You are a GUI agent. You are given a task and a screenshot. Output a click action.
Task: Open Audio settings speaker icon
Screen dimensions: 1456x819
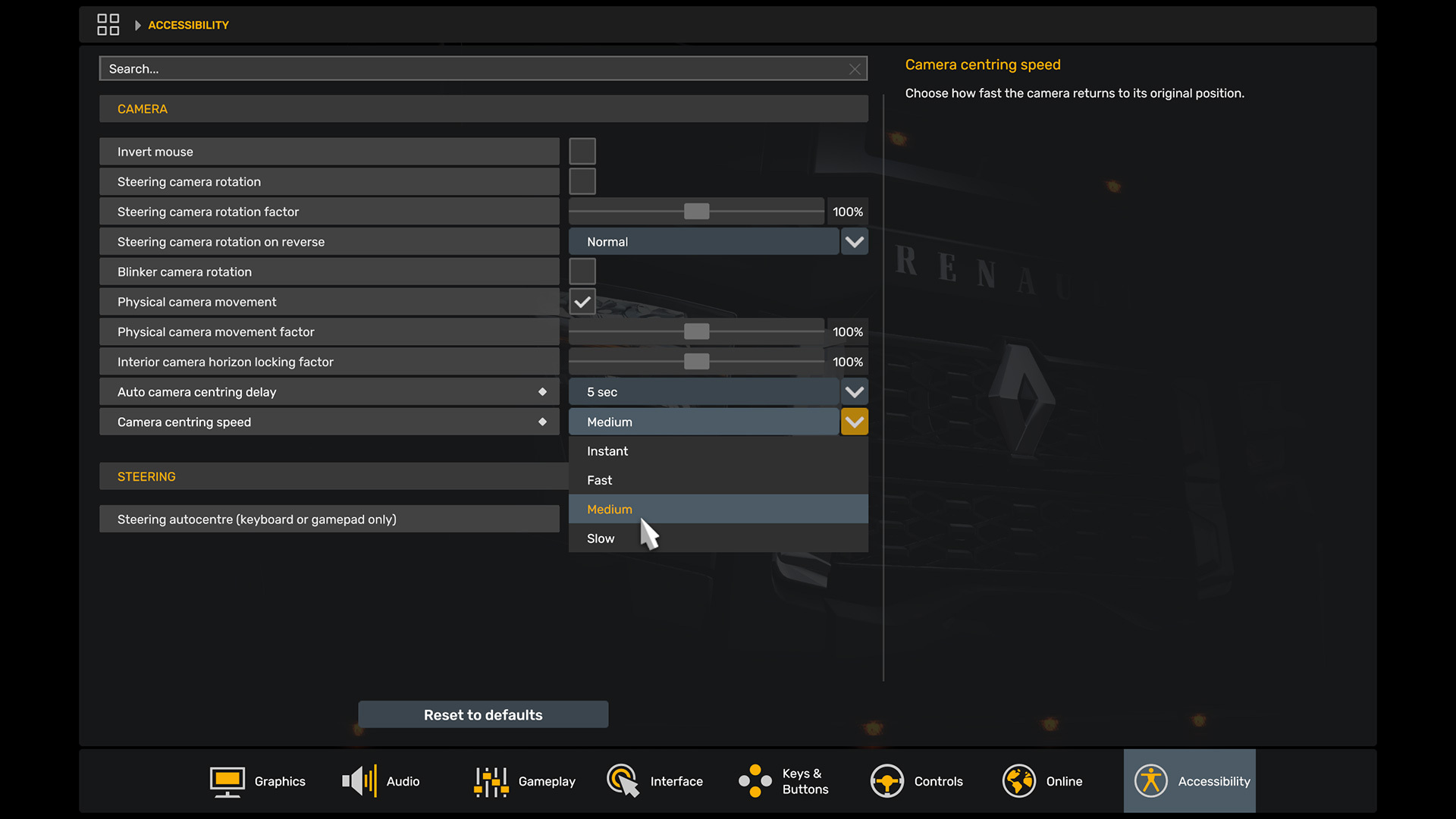point(359,781)
